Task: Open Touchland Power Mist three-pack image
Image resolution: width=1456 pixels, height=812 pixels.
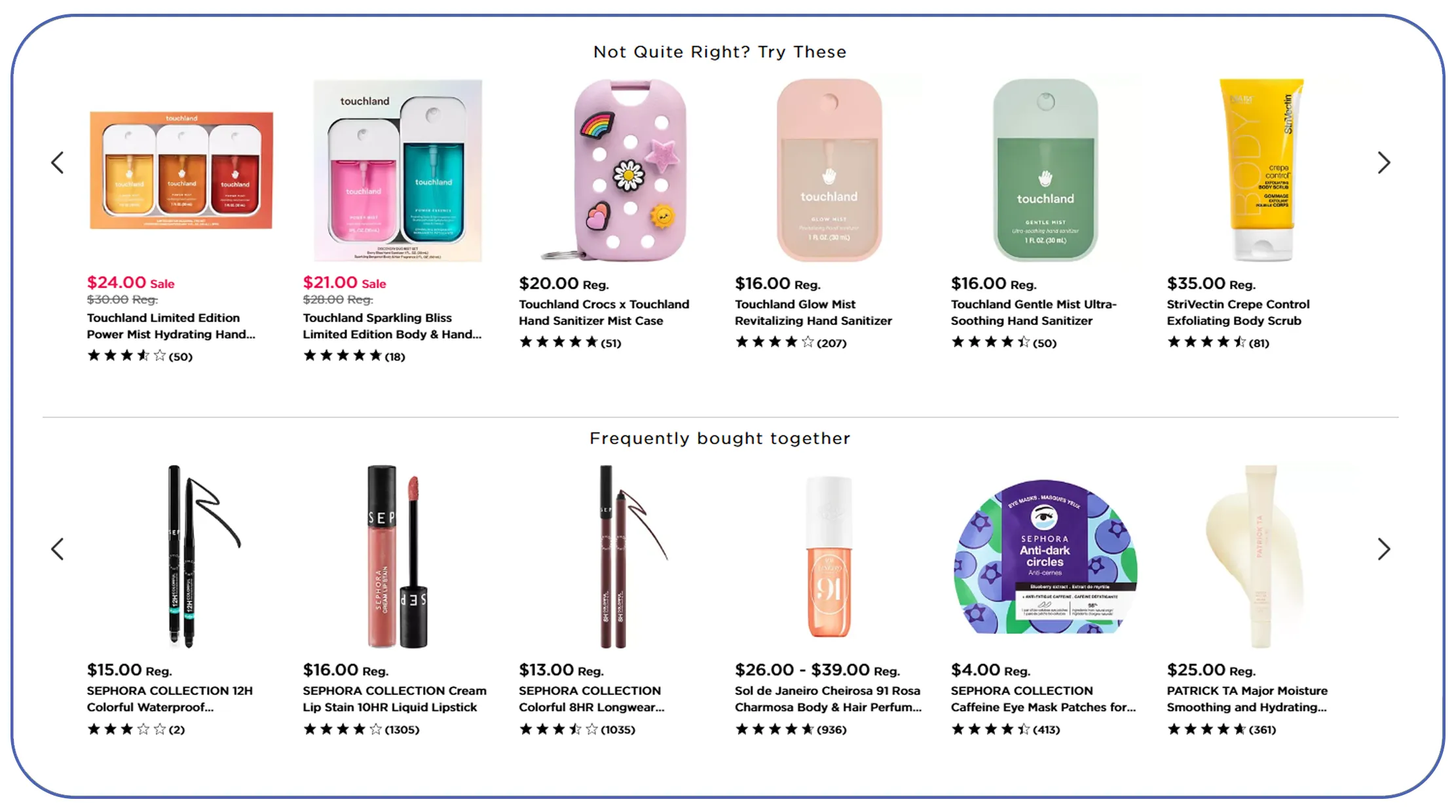Action: tap(181, 171)
